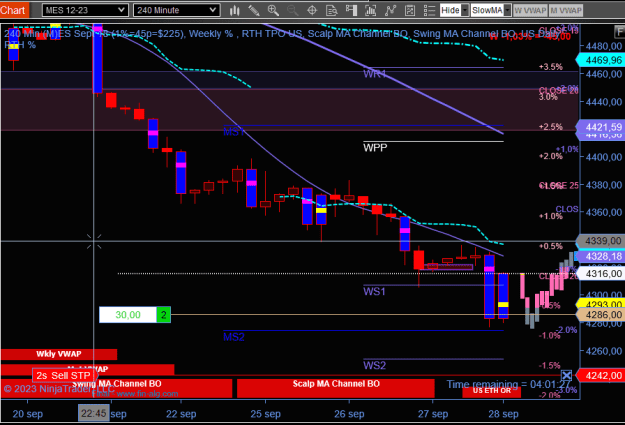
Task: Toggle the W VWAP button
Action: [530, 10]
